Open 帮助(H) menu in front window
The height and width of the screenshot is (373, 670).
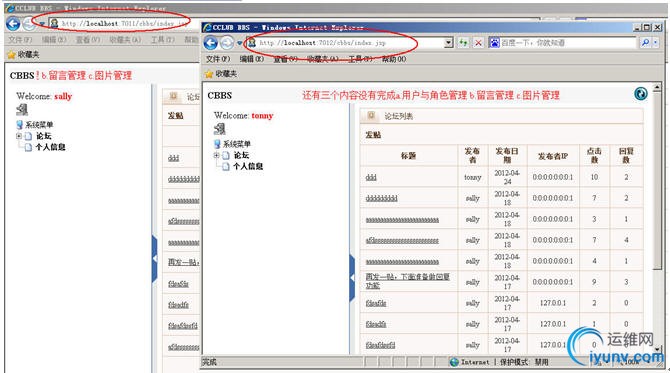(x=394, y=59)
